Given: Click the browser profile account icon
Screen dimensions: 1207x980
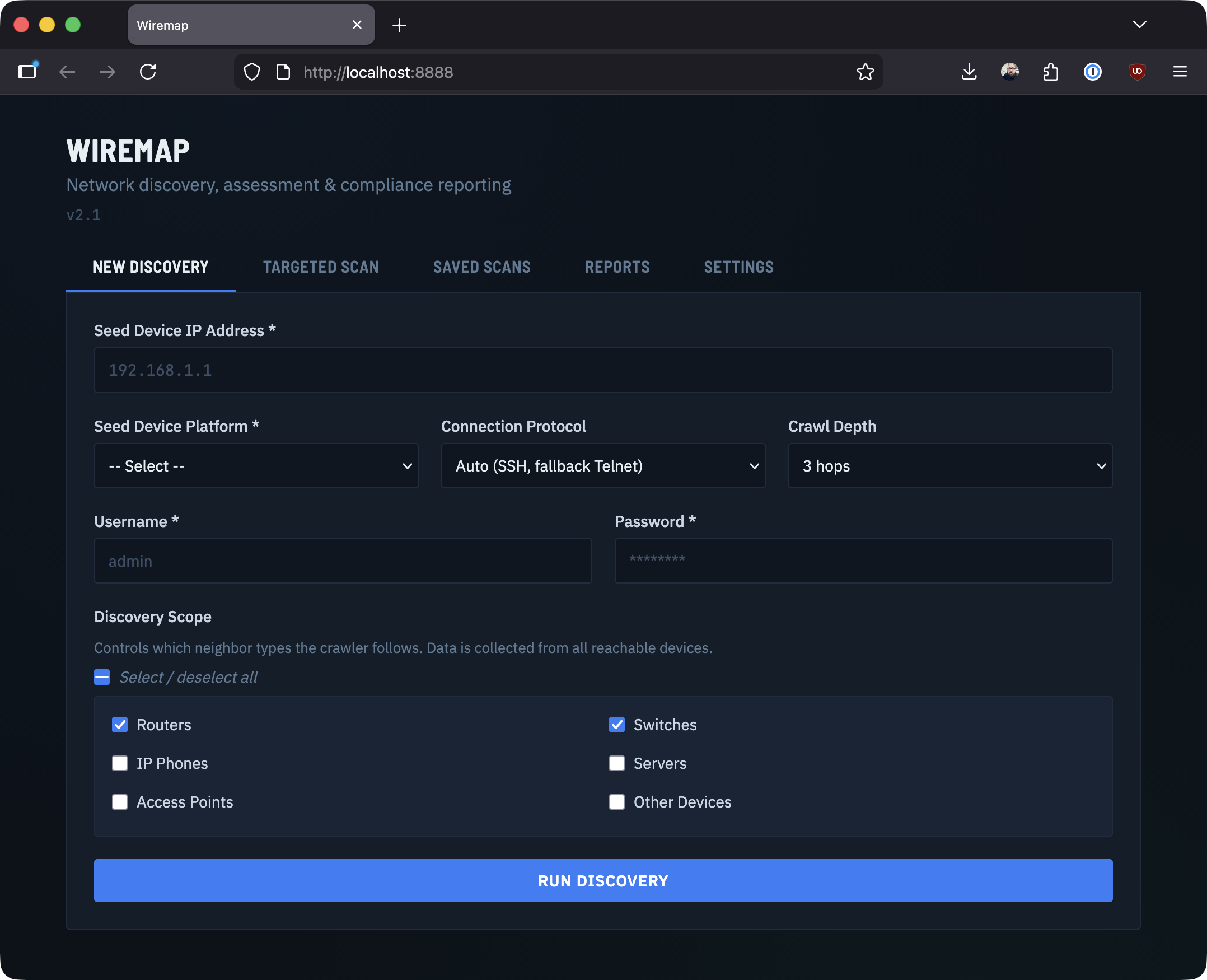Looking at the screenshot, I should (1010, 72).
